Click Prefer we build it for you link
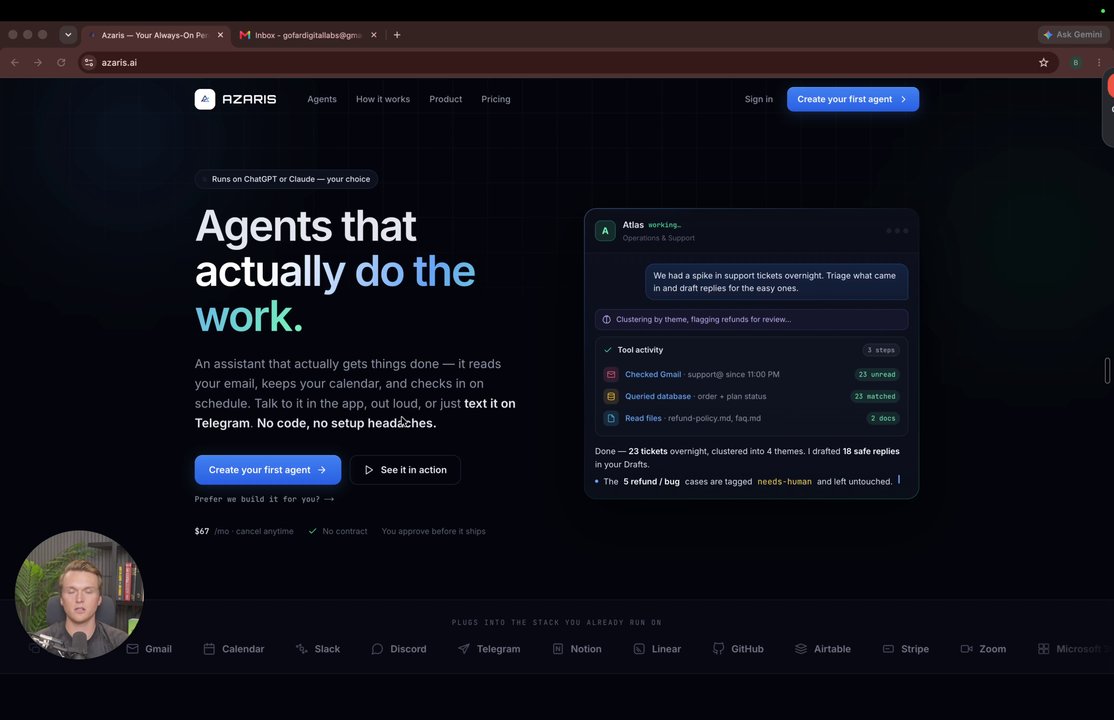 (x=264, y=499)
